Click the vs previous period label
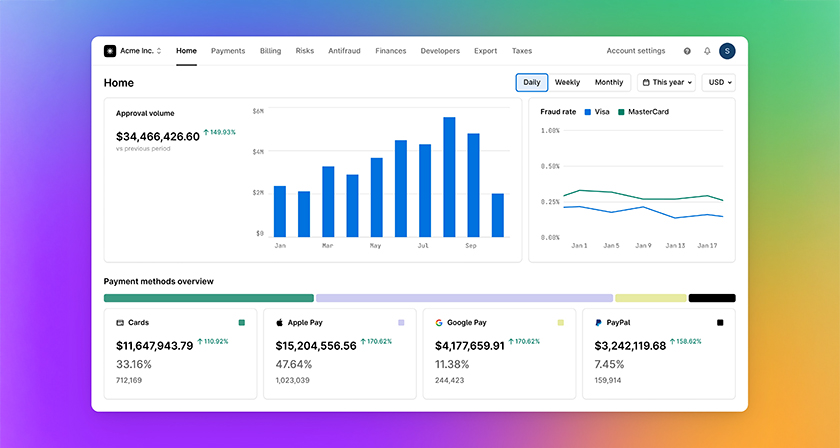840x448 pixels. tap(143, 148)
